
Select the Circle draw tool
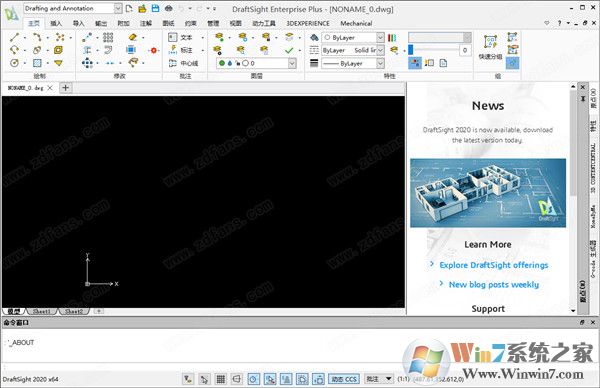click(x=15, y=63)
